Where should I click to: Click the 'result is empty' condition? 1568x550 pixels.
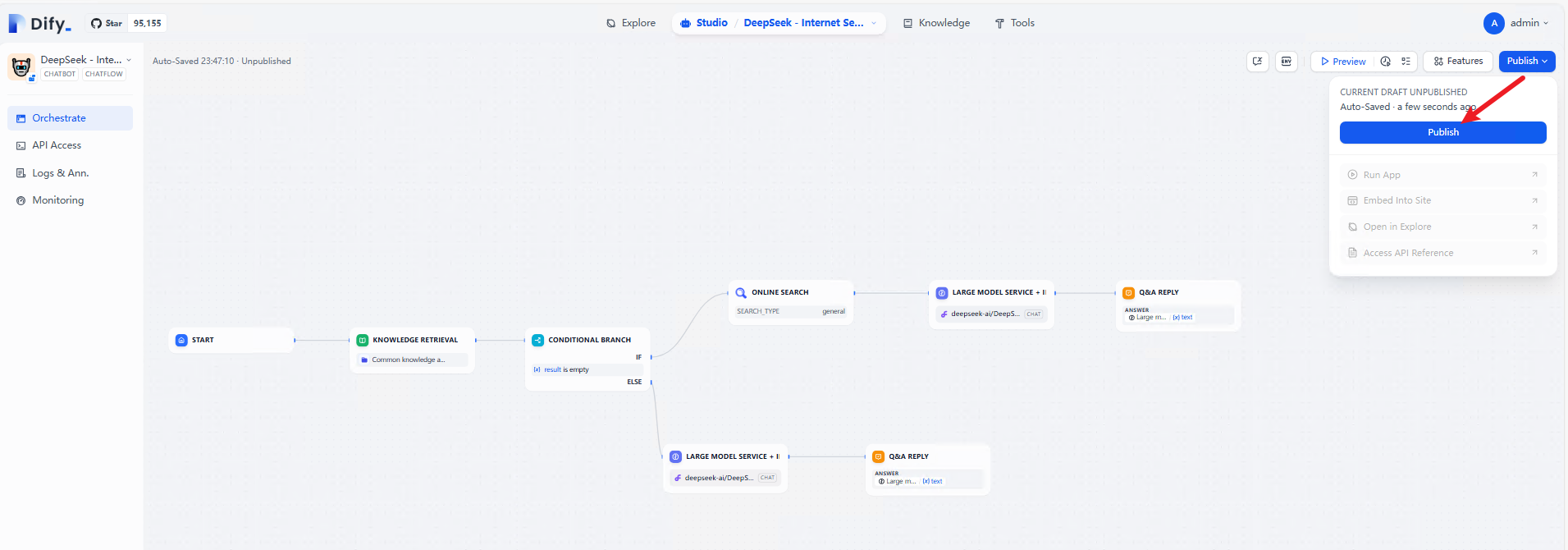587,369
